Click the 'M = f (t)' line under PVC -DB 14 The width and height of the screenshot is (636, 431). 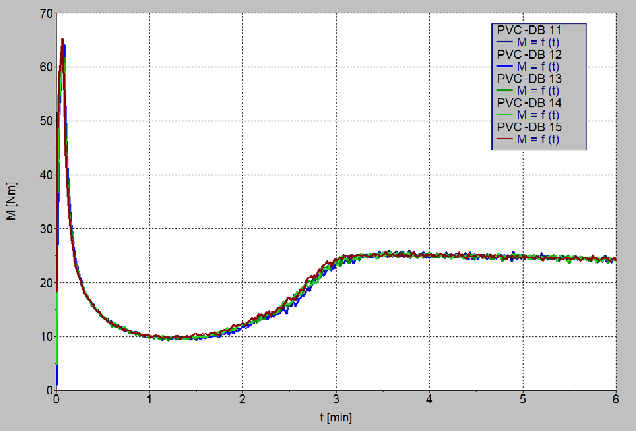click(528, 115)
